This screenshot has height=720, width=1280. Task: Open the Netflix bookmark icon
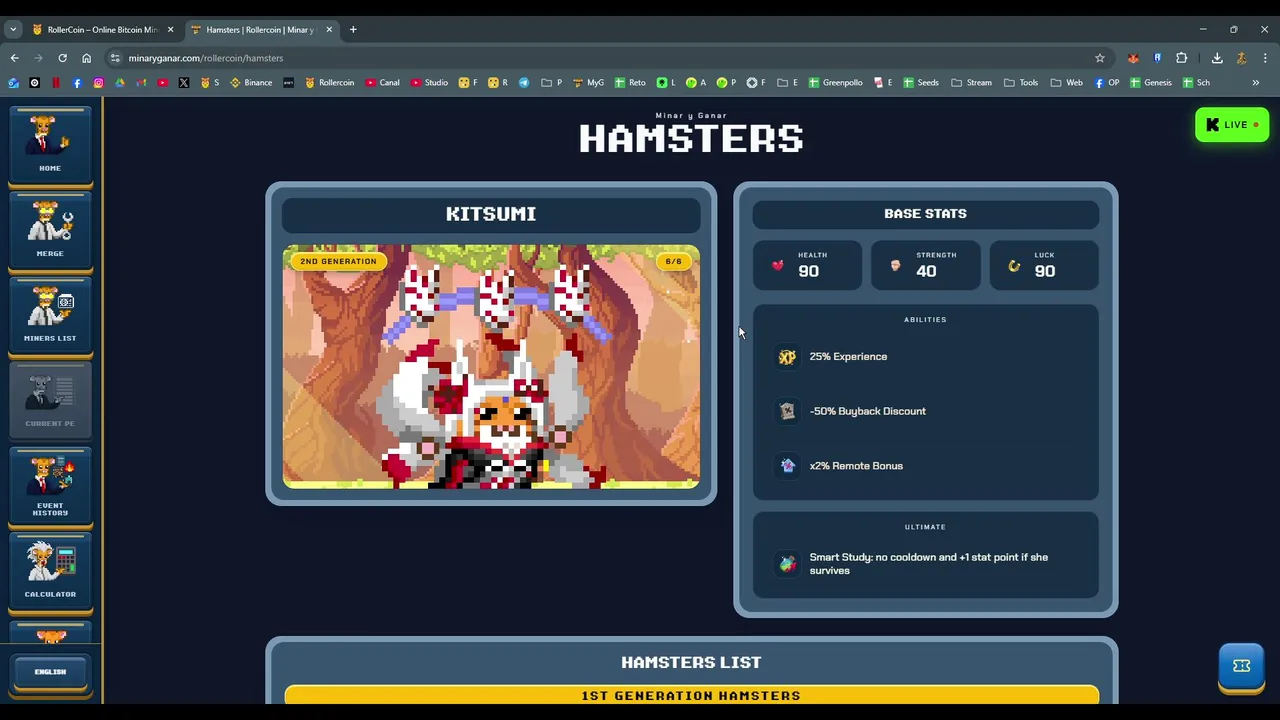(x=56, y=82)
